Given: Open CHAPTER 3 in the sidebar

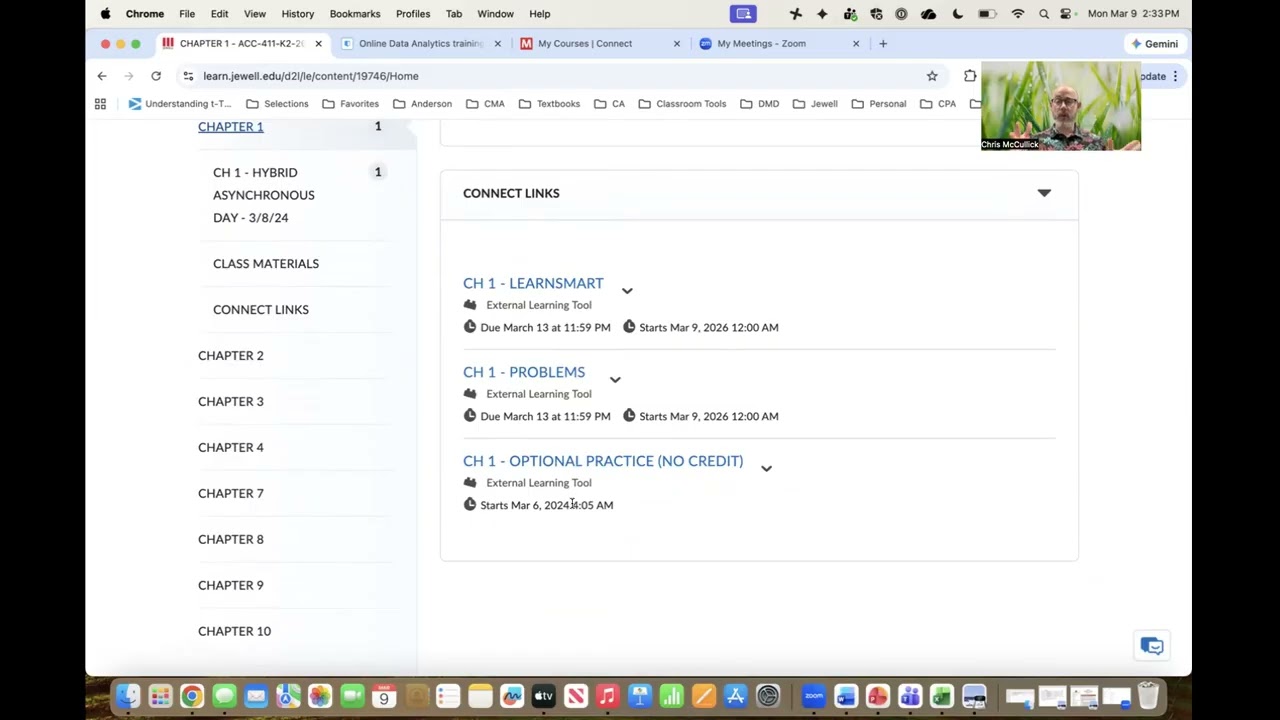Looking at the screenshot, I should pyautogui.click(x=231, y=402).
